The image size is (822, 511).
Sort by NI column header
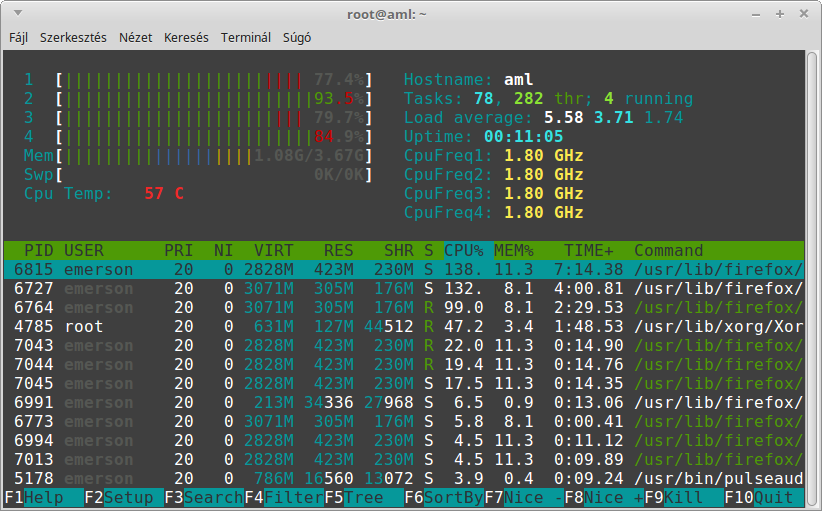click(x=223, y=251)
